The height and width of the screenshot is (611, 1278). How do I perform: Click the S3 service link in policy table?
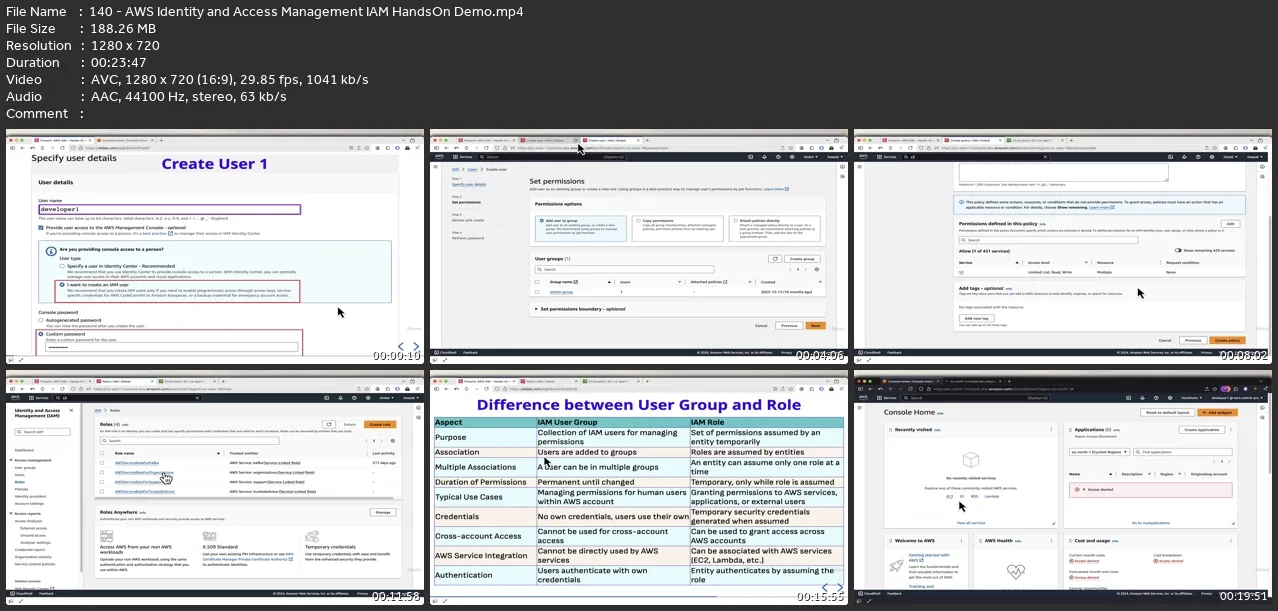click(x=961, y=272)
